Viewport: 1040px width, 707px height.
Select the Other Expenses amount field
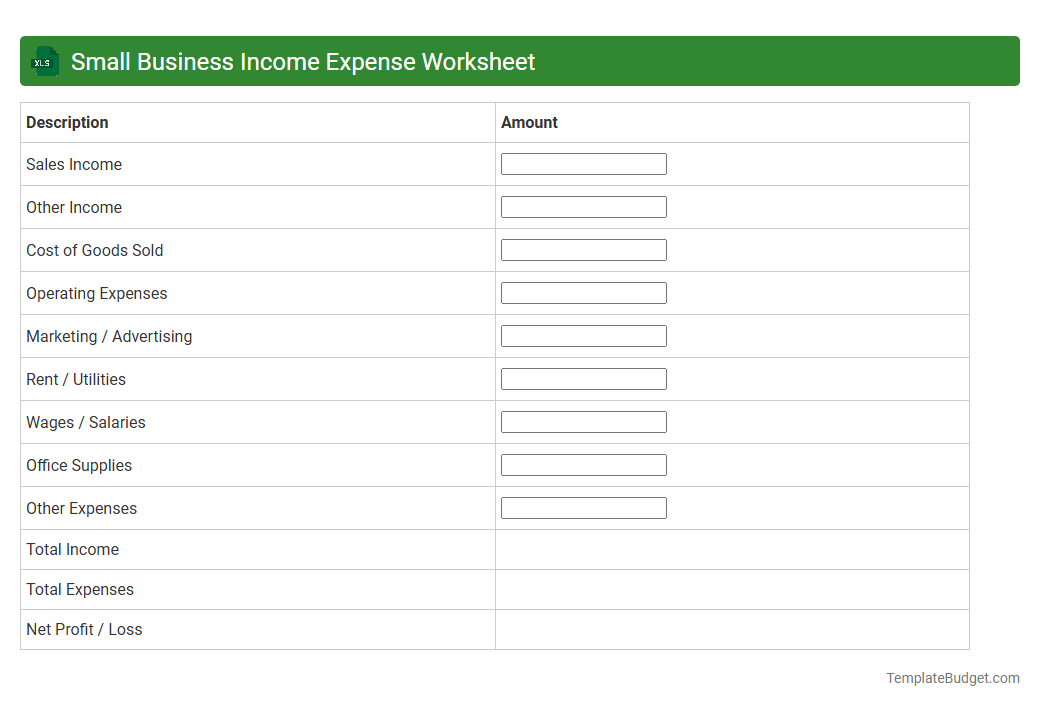point(583,507)
